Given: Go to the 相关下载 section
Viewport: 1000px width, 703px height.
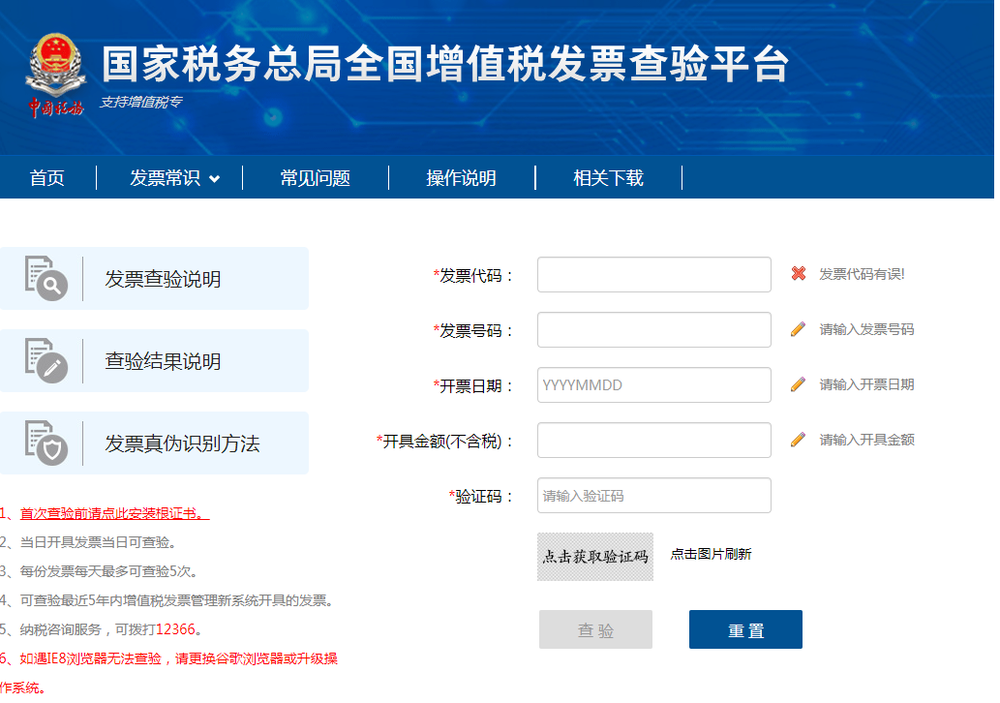Looking at the screenshot, I should [606, 177].
